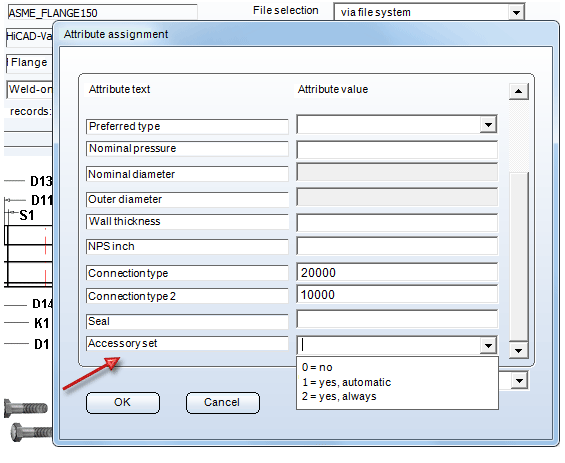
Task: Click the Wall thickness value field
Action: click(397, 223)
